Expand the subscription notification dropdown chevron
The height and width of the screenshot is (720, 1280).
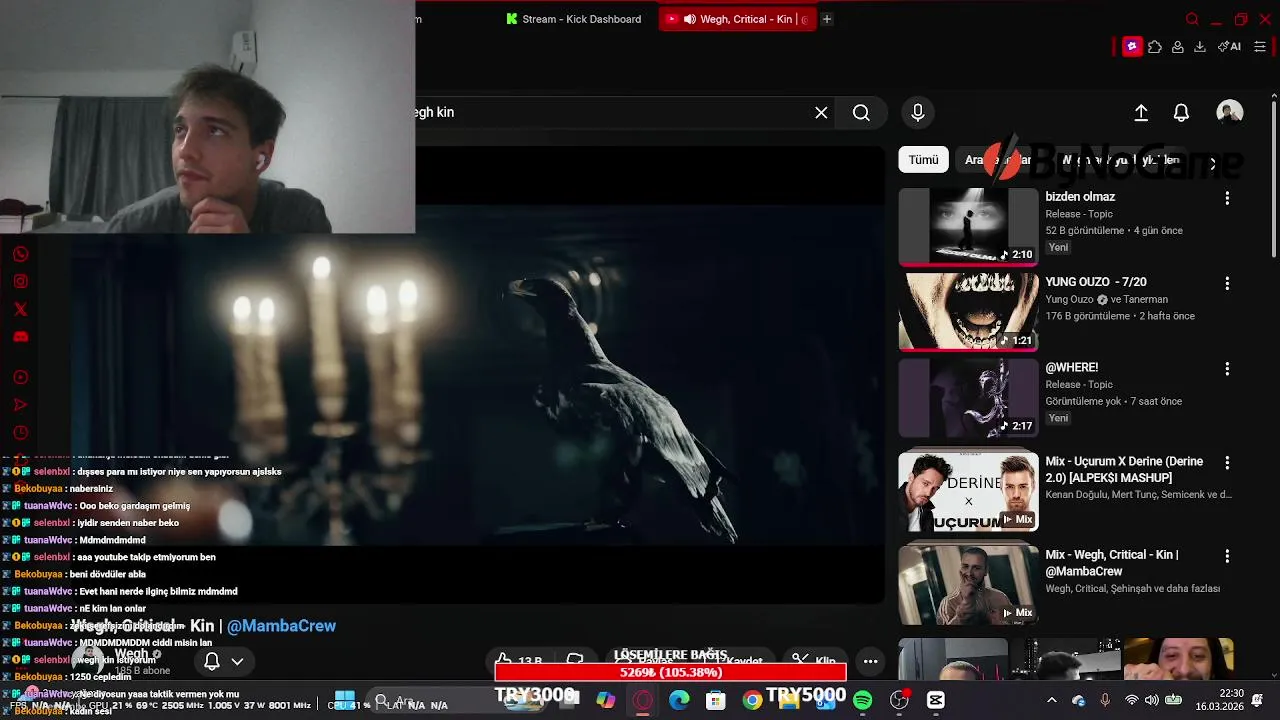[237, 661]
